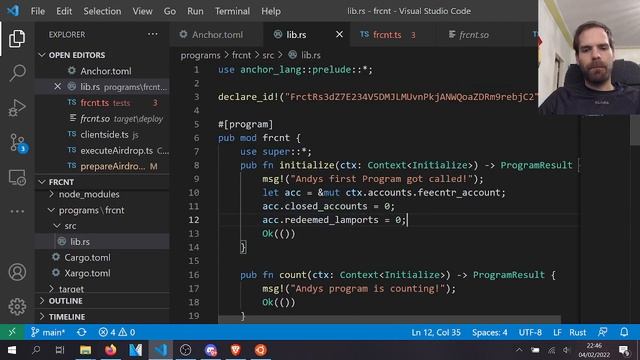Viewport: 640px width, 360px height.
Task: Click the remote window indicator in status bar
Action: [12, 332]
